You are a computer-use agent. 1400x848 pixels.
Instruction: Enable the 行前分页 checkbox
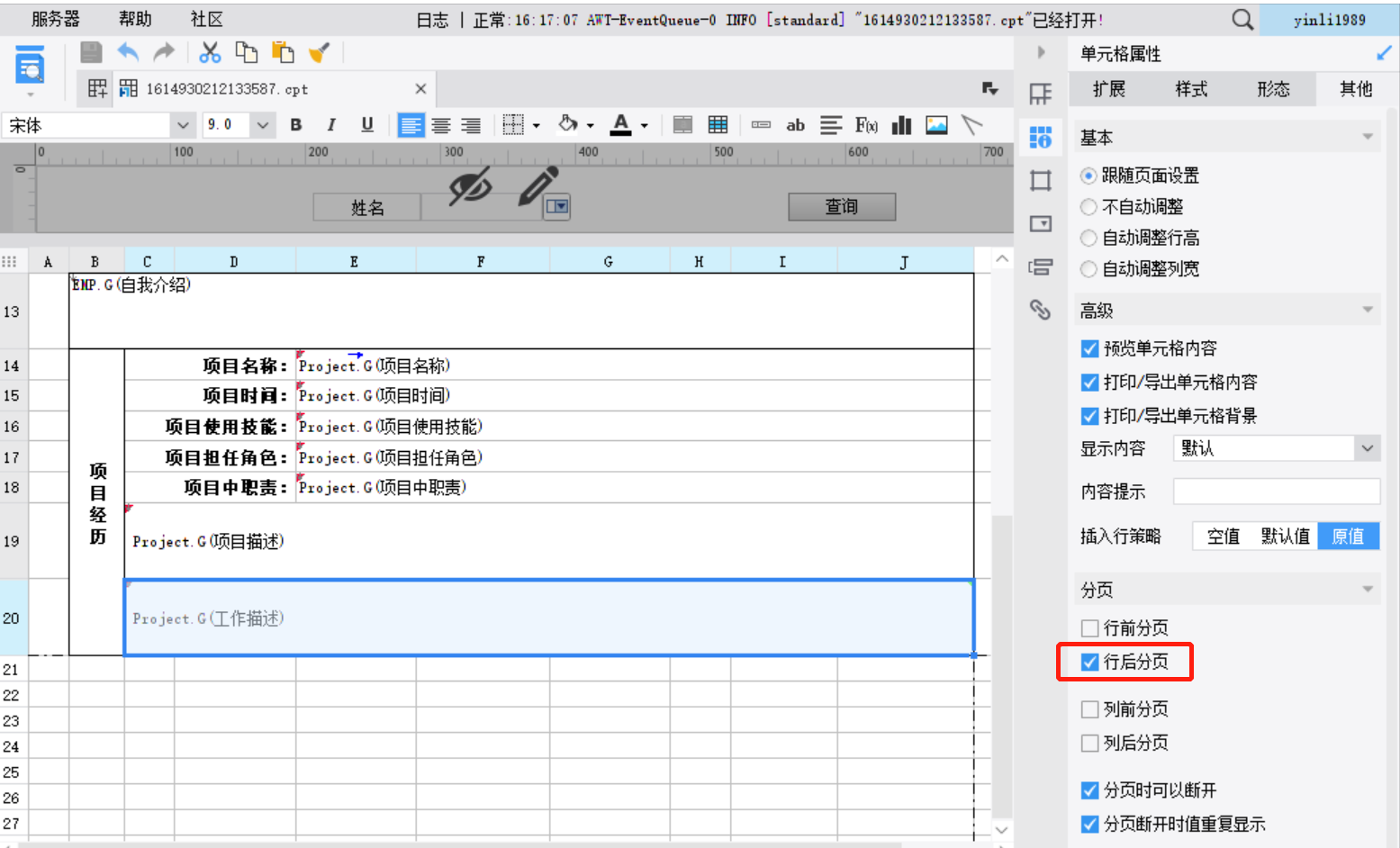click(1089, 628)
